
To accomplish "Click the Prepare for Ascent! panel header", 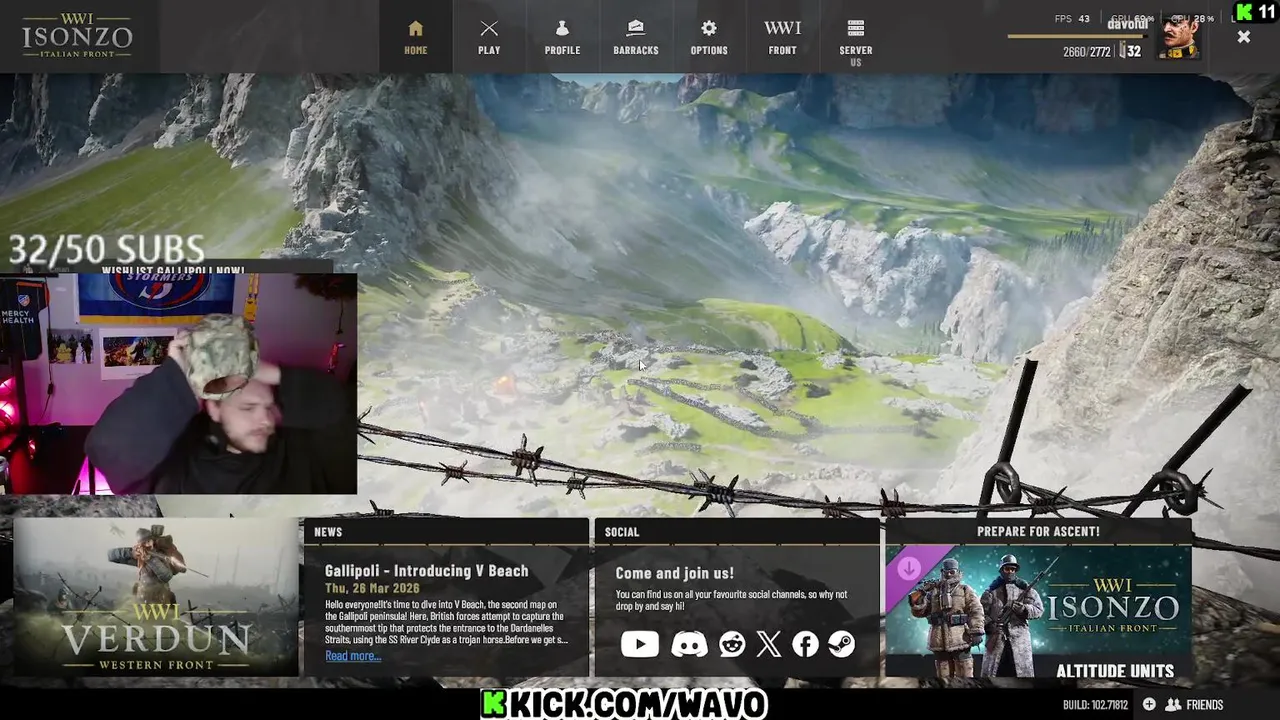I will tap(1038, 531).
